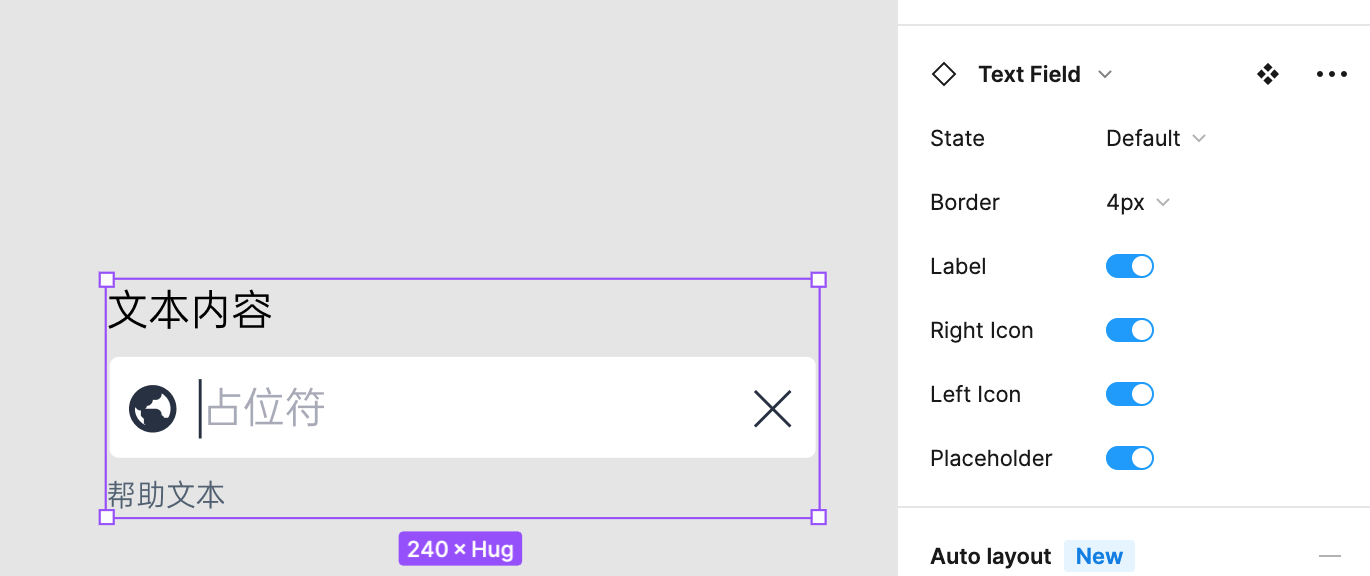Toggle the Label property switch off
The width and height of the screenshot is (1370, 576).
[x=1129, y=266]
